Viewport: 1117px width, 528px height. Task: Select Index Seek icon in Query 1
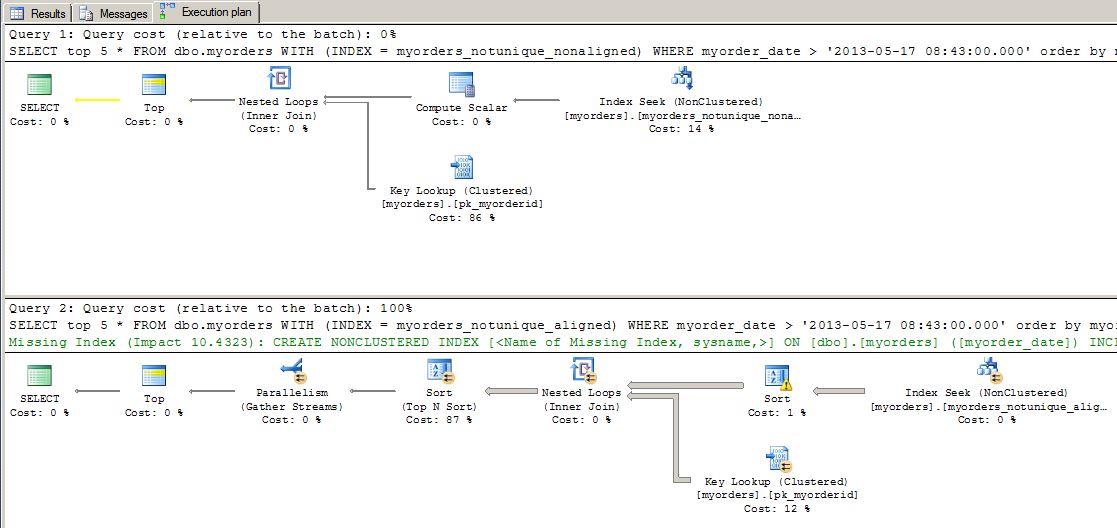pos(682,79)
